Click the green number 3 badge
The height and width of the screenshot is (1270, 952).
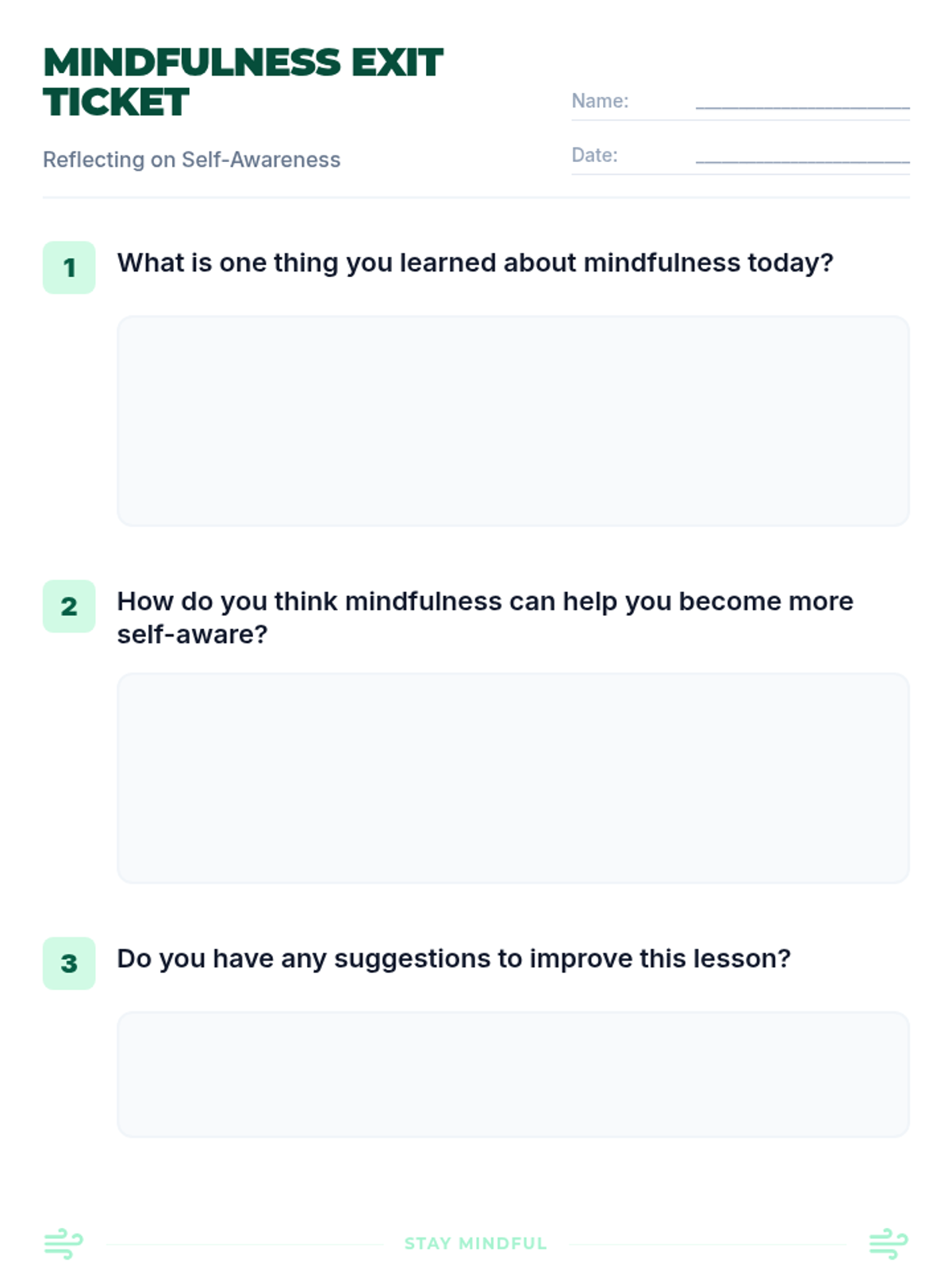click(x=69, y=964)
